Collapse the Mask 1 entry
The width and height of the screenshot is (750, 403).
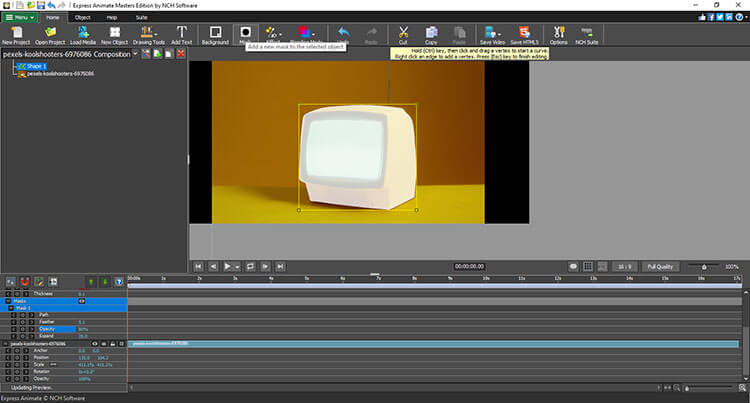[11, 308]
